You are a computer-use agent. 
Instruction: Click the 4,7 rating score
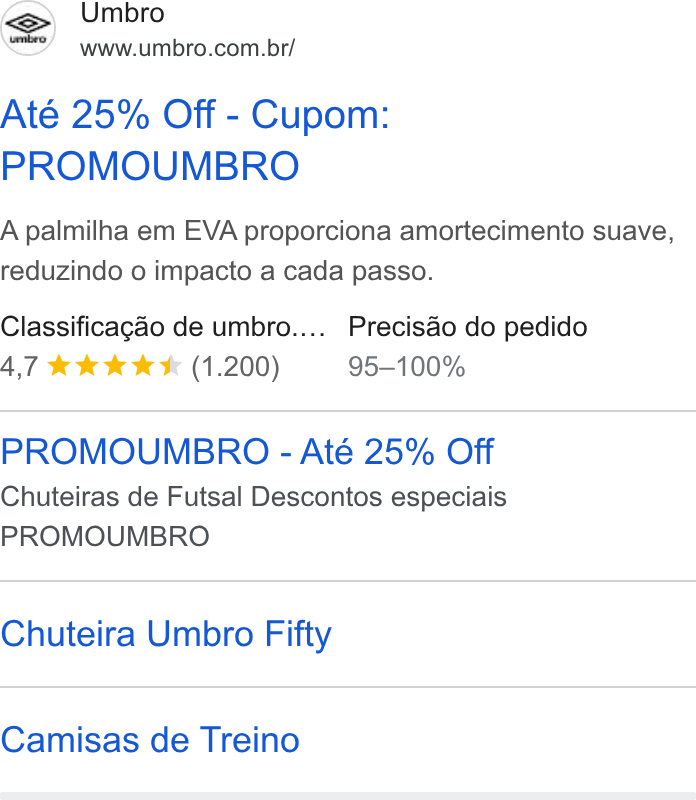pyautogui.click(x=19, y=367)
